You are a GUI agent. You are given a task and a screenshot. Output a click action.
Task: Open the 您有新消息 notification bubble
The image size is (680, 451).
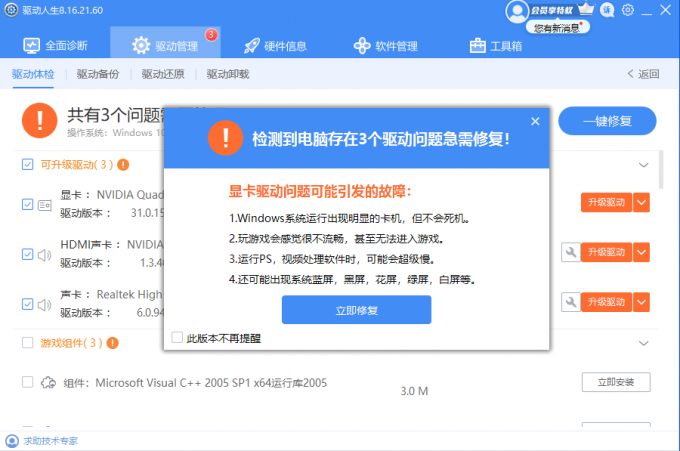pos(558,28)
